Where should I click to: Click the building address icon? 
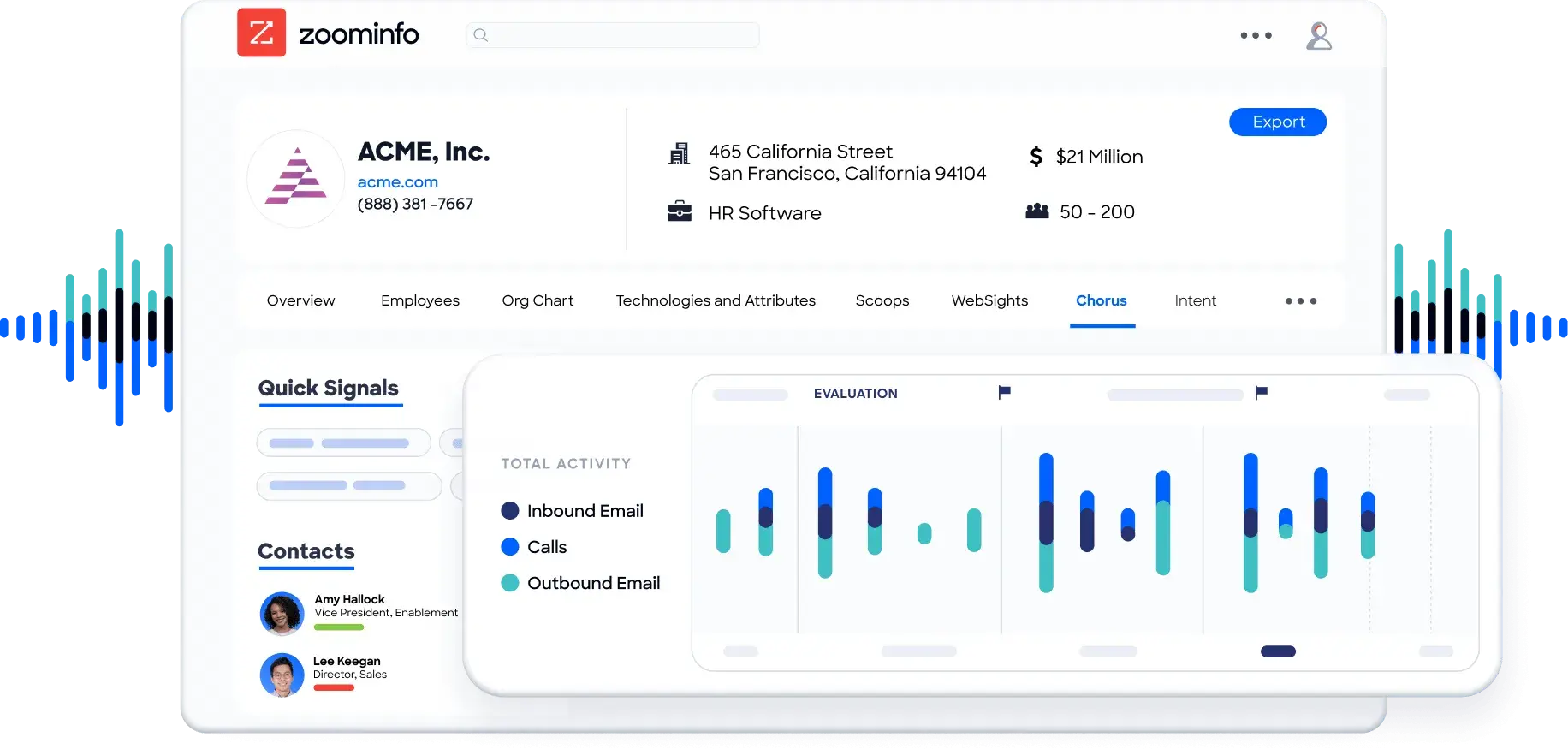point(679,154)
